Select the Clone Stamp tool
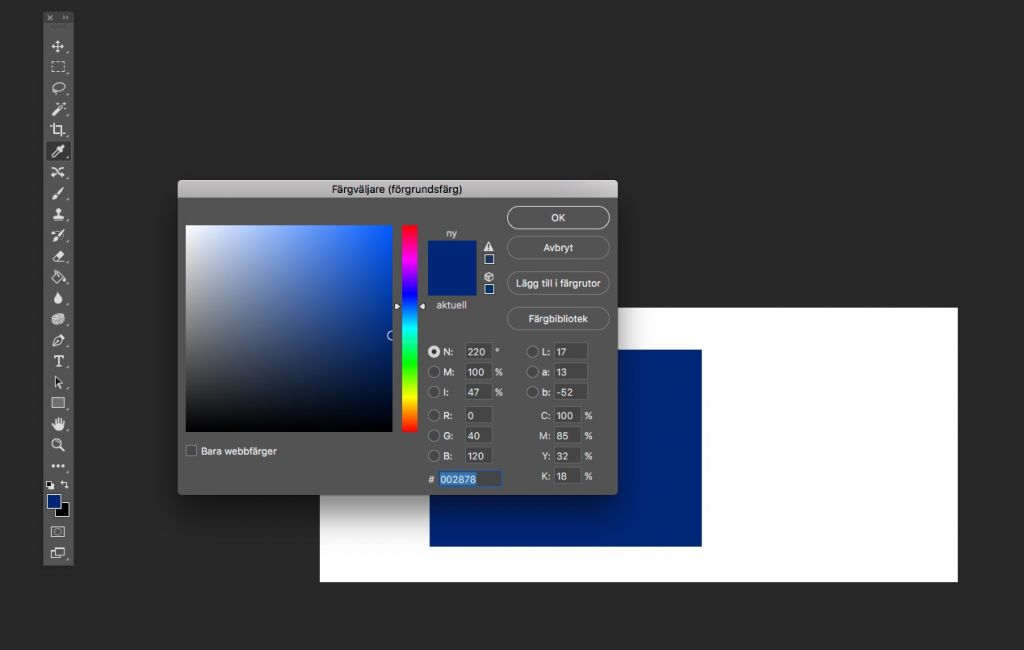 tap(58, 214)
